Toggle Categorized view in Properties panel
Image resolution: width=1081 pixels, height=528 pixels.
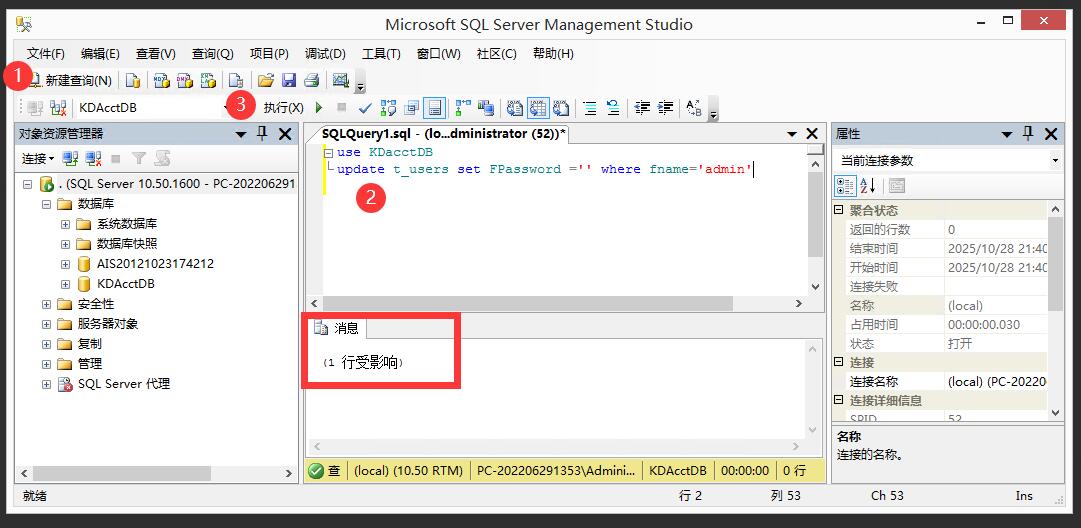845,186
